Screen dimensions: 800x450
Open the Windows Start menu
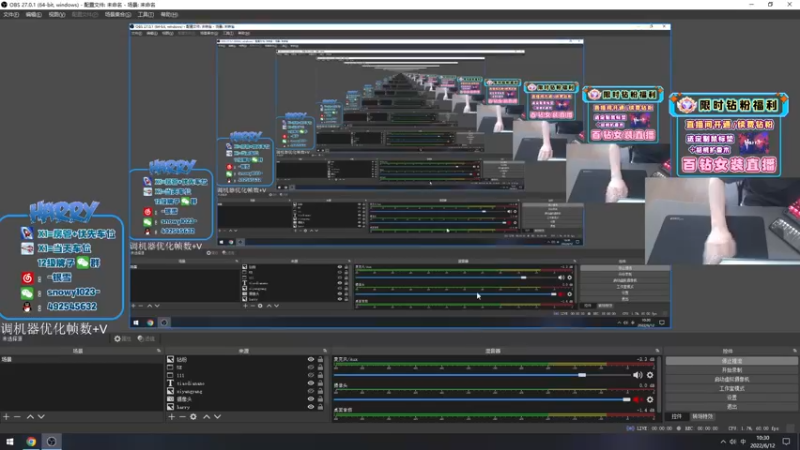(x=10, y=442)
